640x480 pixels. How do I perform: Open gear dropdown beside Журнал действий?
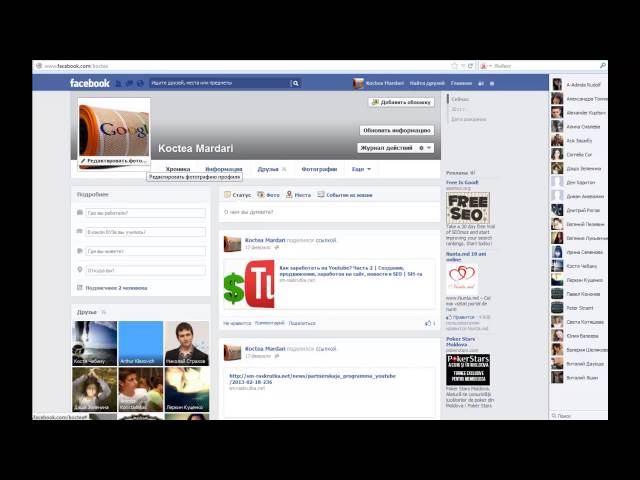tap(425, 148)
